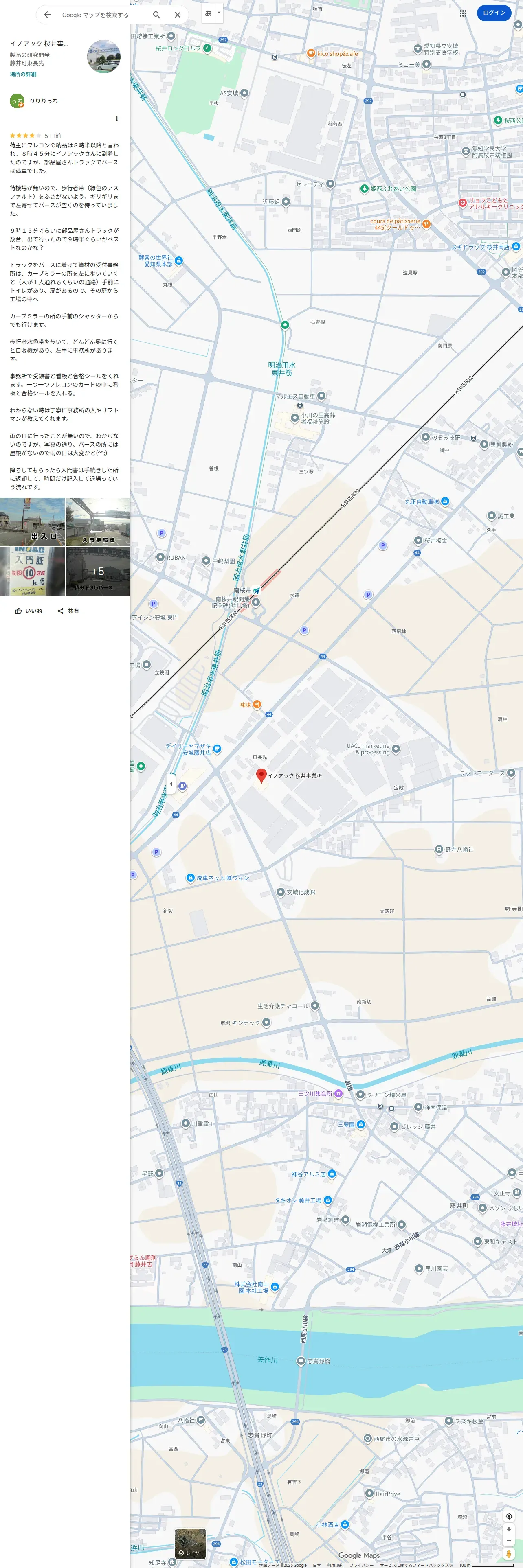The height and width of the screenshot is (1568, 523).
Task: Click the 共有 share button
Action: pos(68,611)
